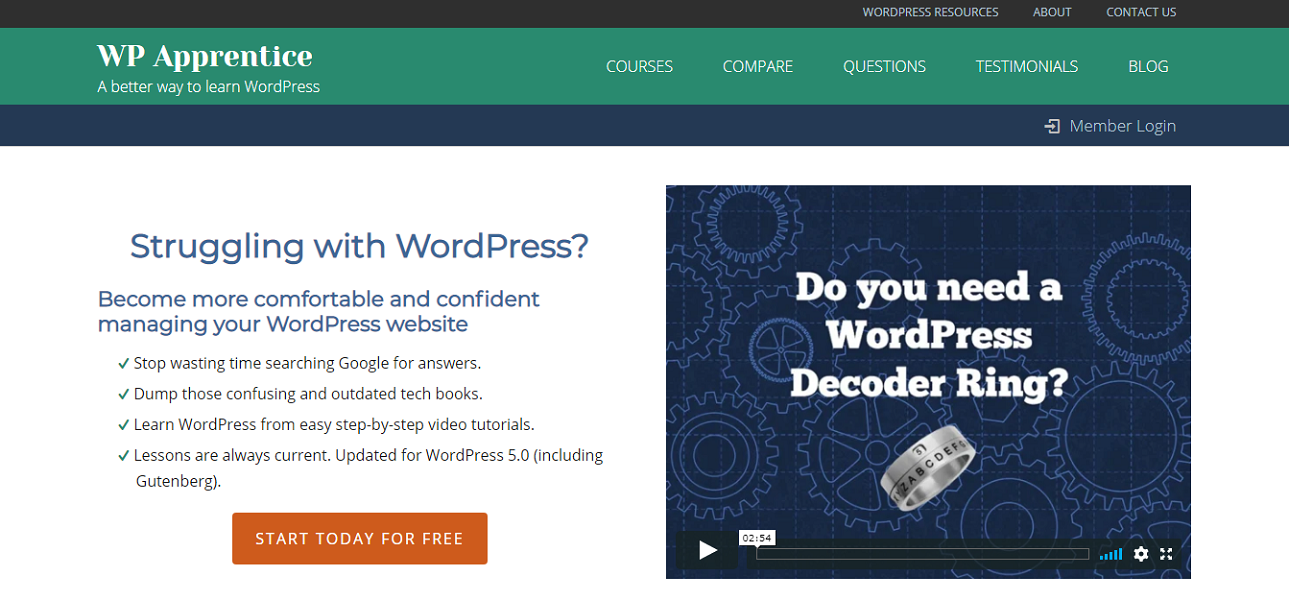This screenshot has width=1289, height=600.
Task: Click the 'Struggling with WordPress?' heading
Action: (x=359, y=246)
